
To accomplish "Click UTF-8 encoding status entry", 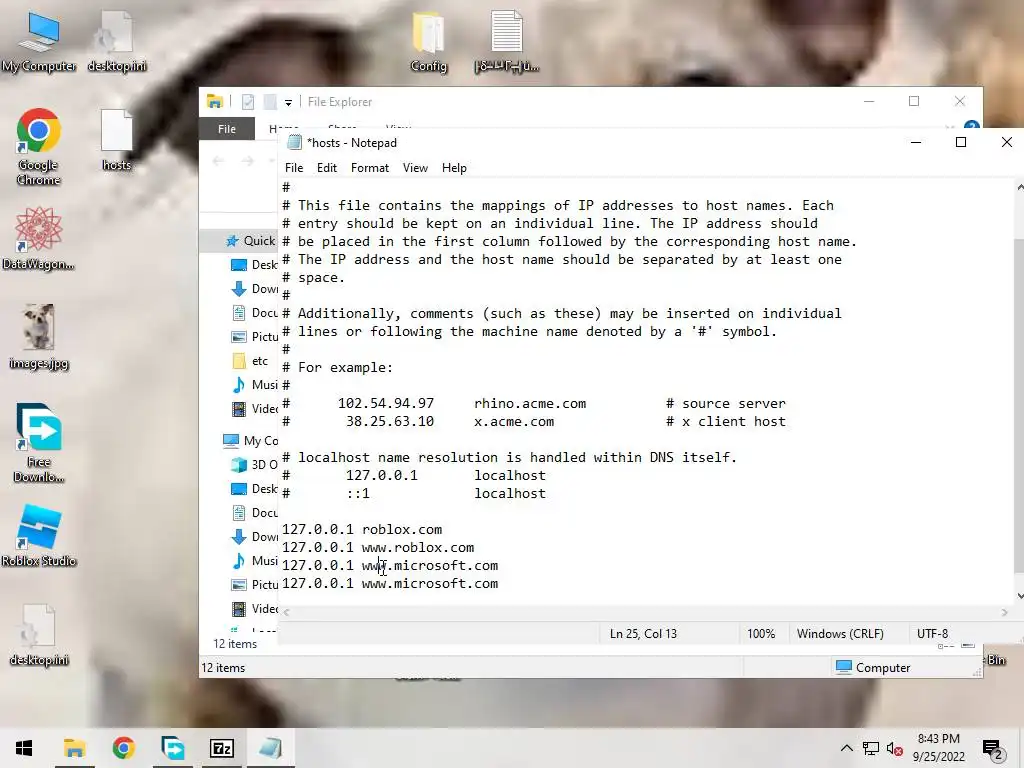I will (x=932, y=633).
